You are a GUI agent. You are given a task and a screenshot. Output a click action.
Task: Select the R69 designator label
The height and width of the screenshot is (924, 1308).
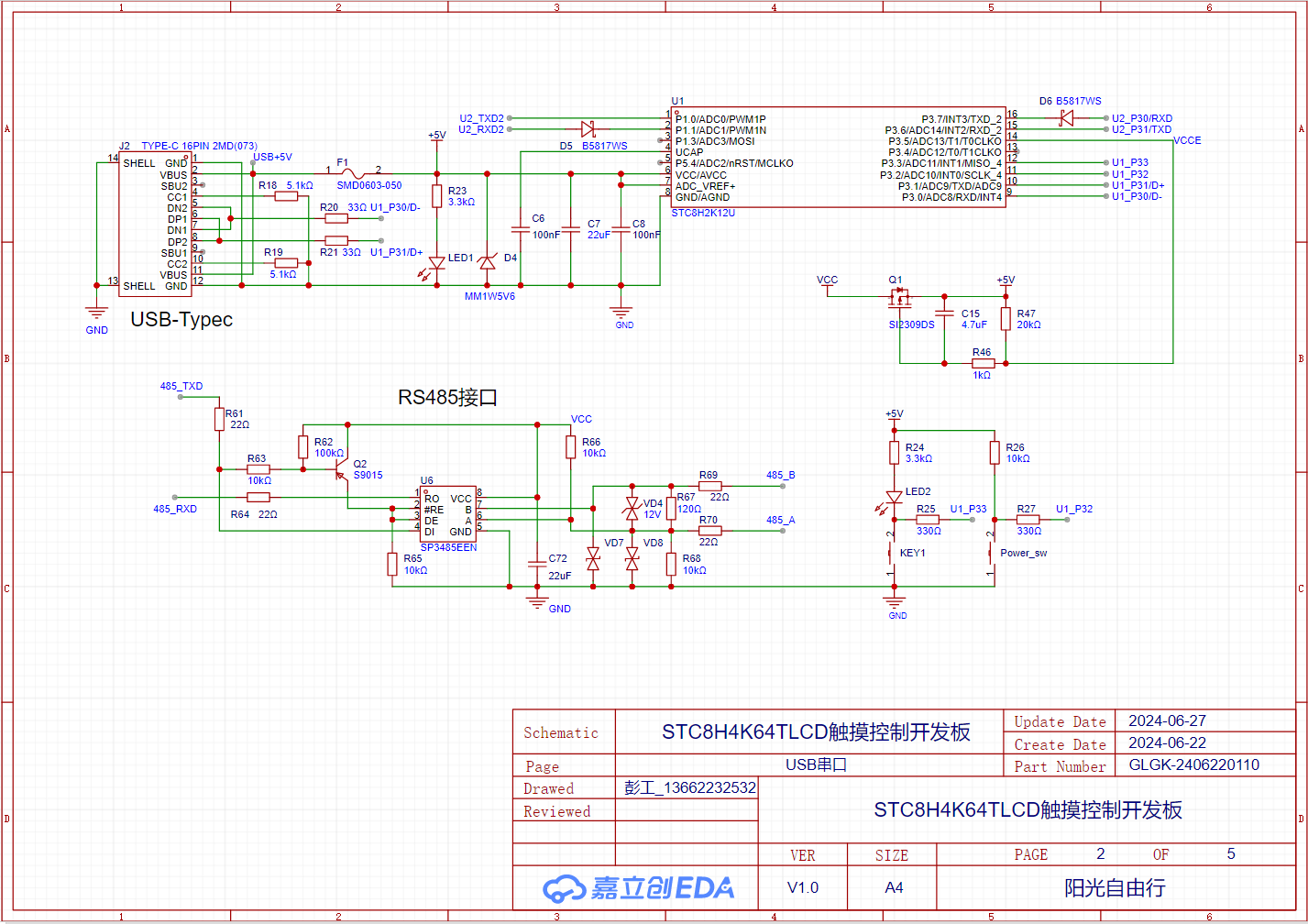tap(709, 475)
